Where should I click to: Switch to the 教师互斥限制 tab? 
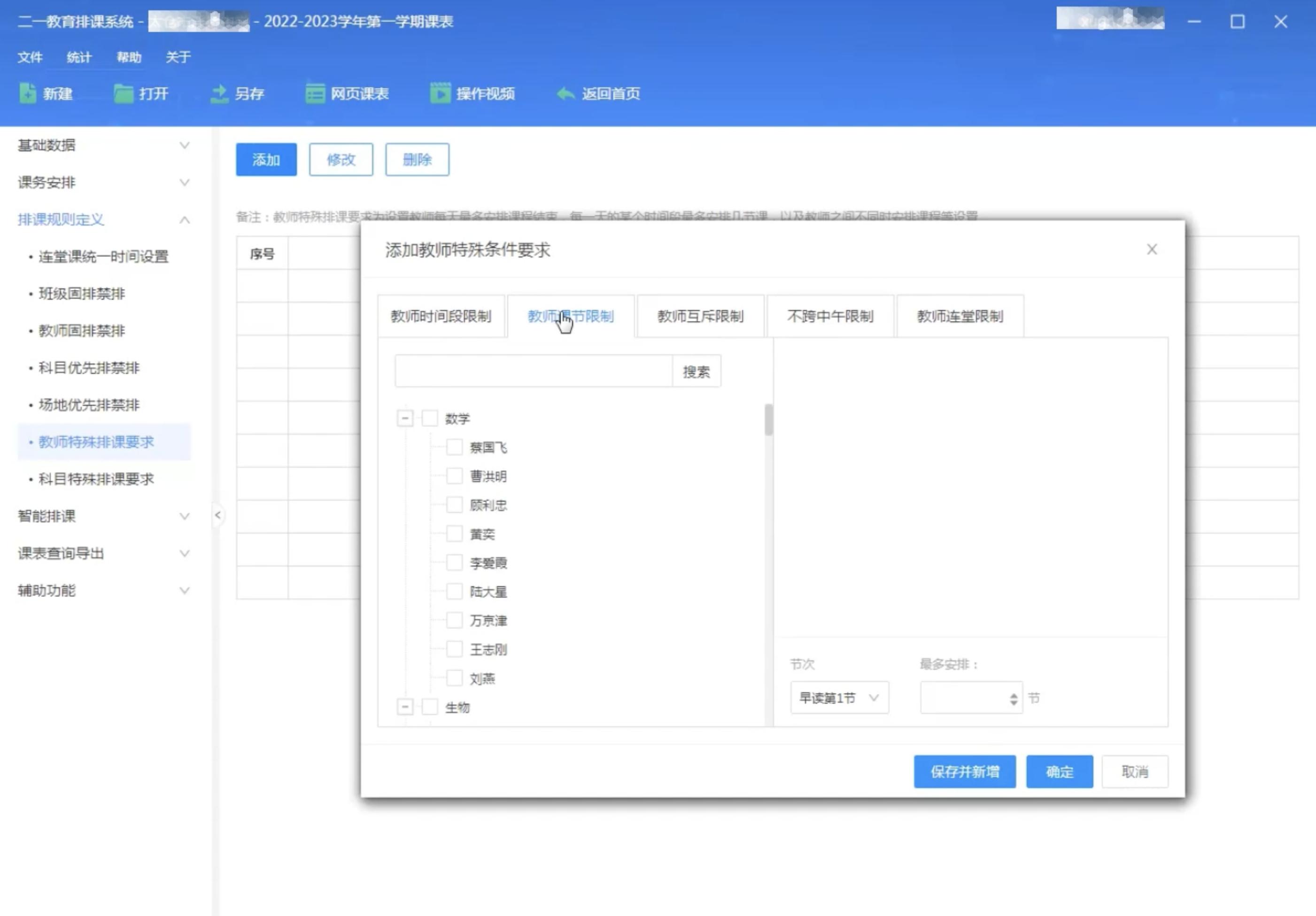pos(700,316)
